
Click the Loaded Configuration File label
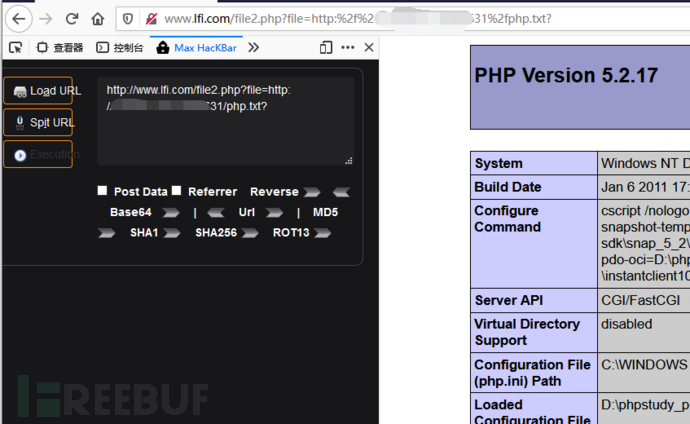click(532, 412)
